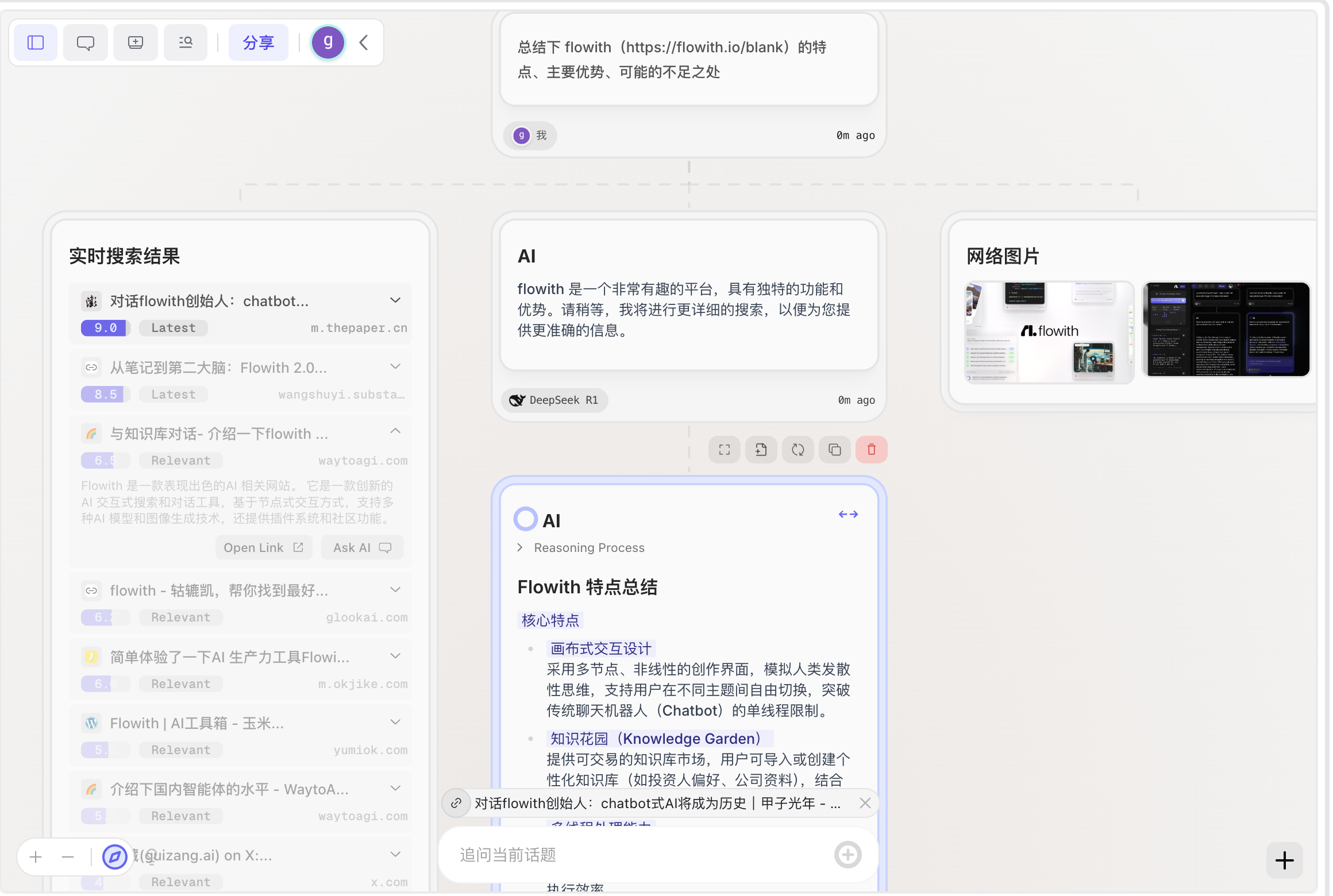Click the zoom in plus control

tap(36, 858)
